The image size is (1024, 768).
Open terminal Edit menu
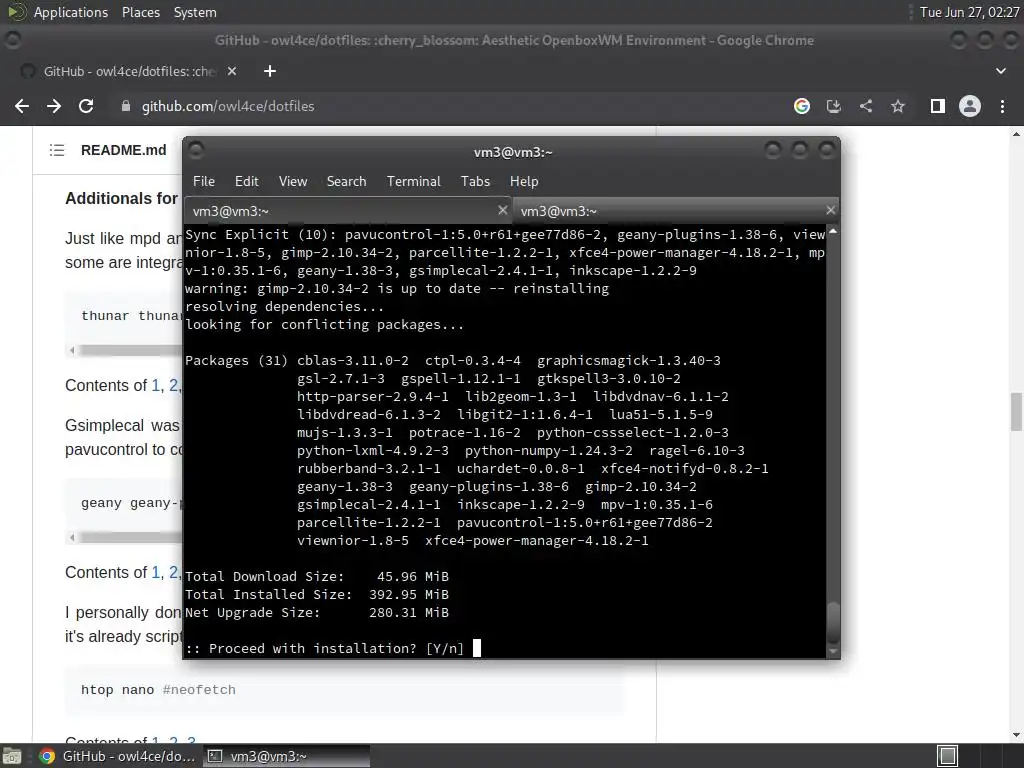point(246,182)
